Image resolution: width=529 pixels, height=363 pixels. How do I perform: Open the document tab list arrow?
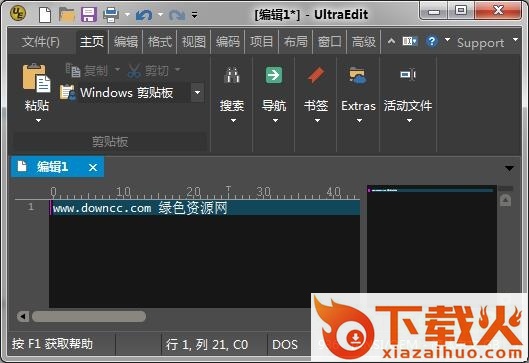[x=509, y=168]
